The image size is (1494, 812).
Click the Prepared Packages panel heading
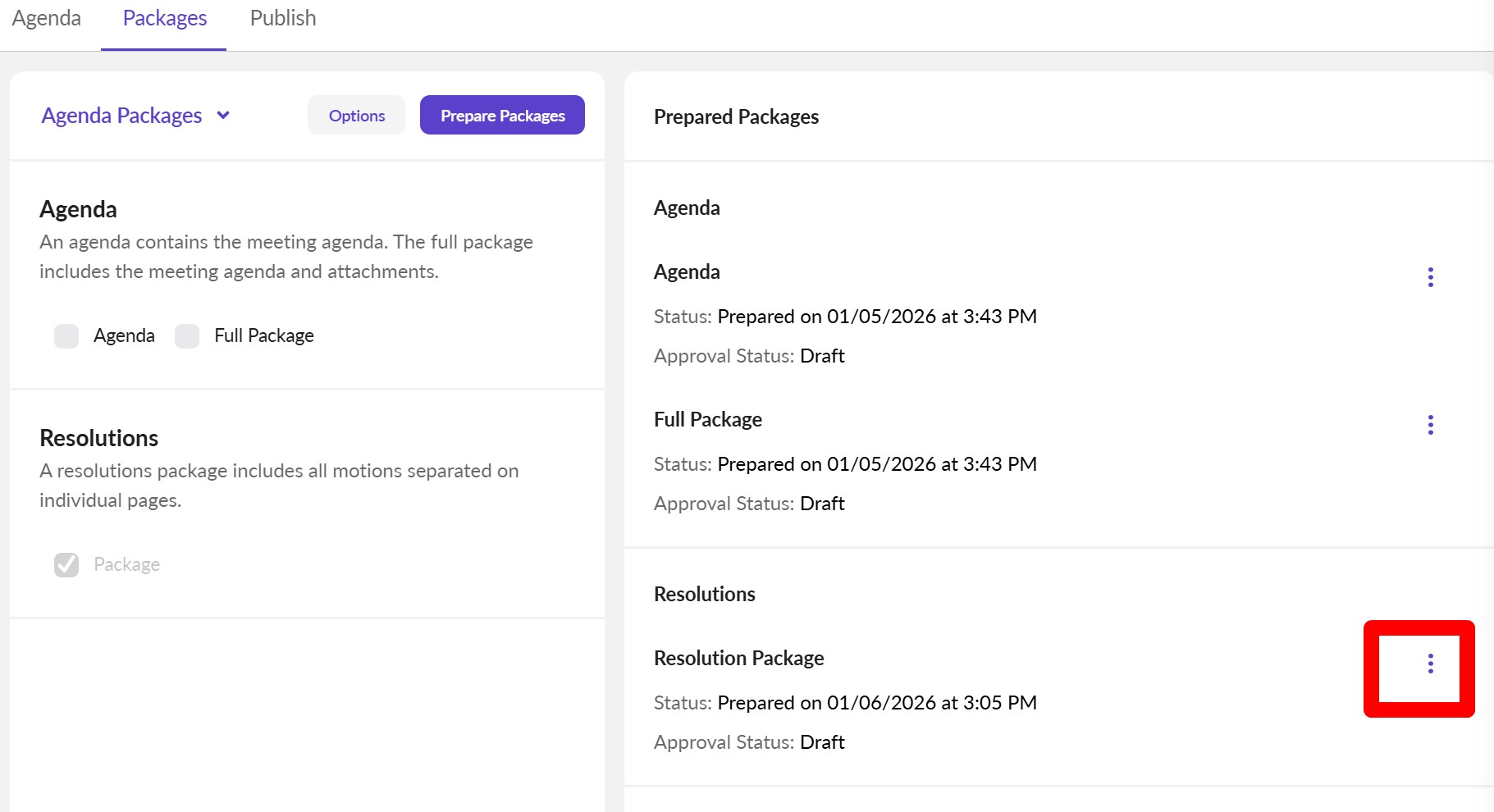click(x=736, y=117)
